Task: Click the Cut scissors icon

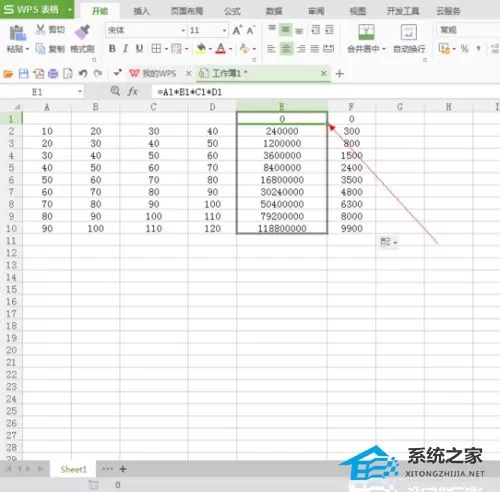Action: point(40,29)
